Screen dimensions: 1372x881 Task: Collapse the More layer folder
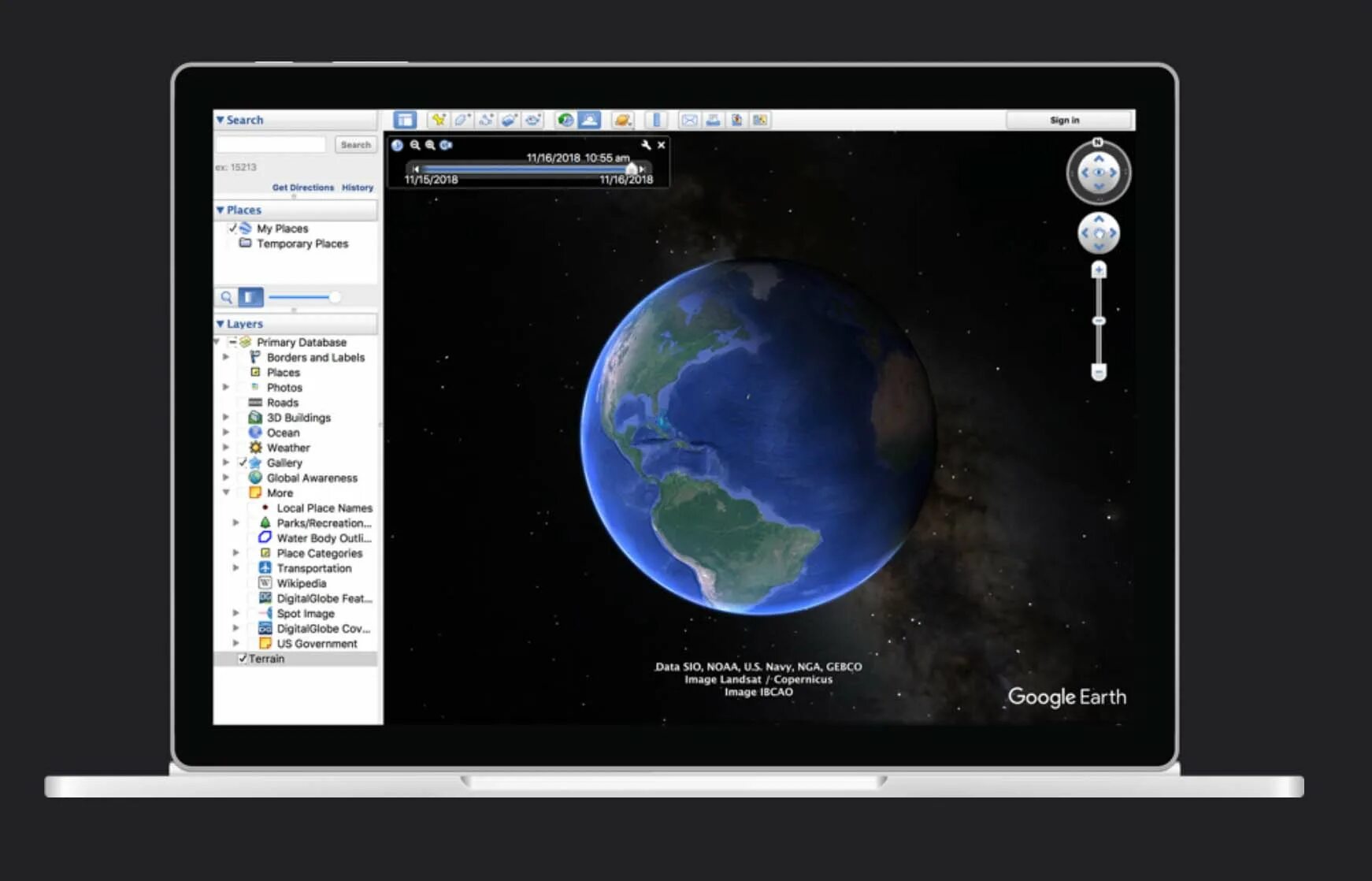coord(226,493)
